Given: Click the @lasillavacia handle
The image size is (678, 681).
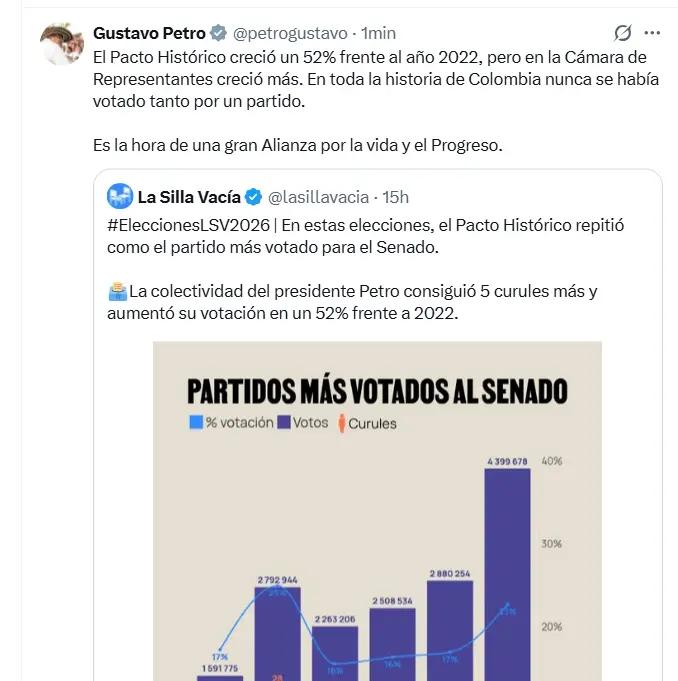Looking at the screenshot, I should 318,196.
